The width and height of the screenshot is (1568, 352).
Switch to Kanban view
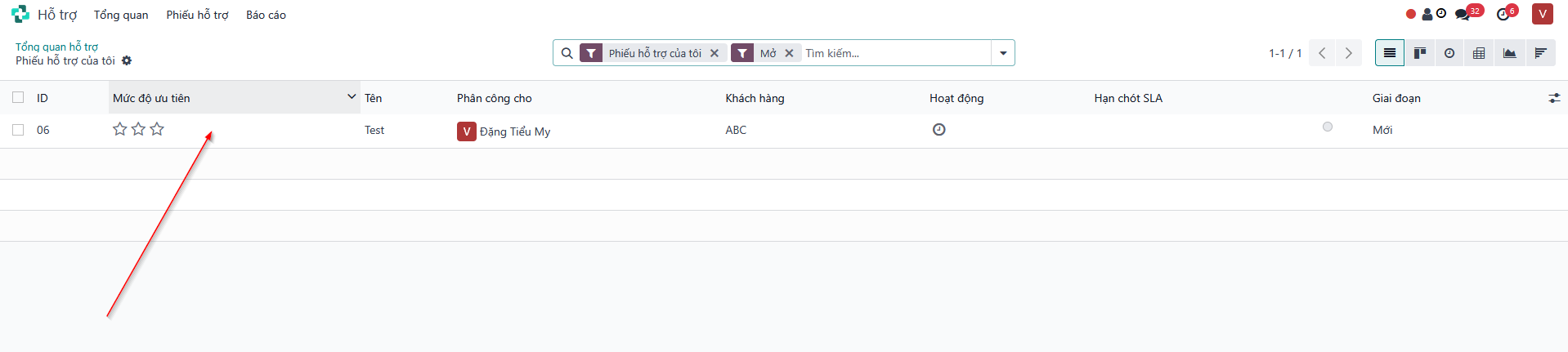1420,53
